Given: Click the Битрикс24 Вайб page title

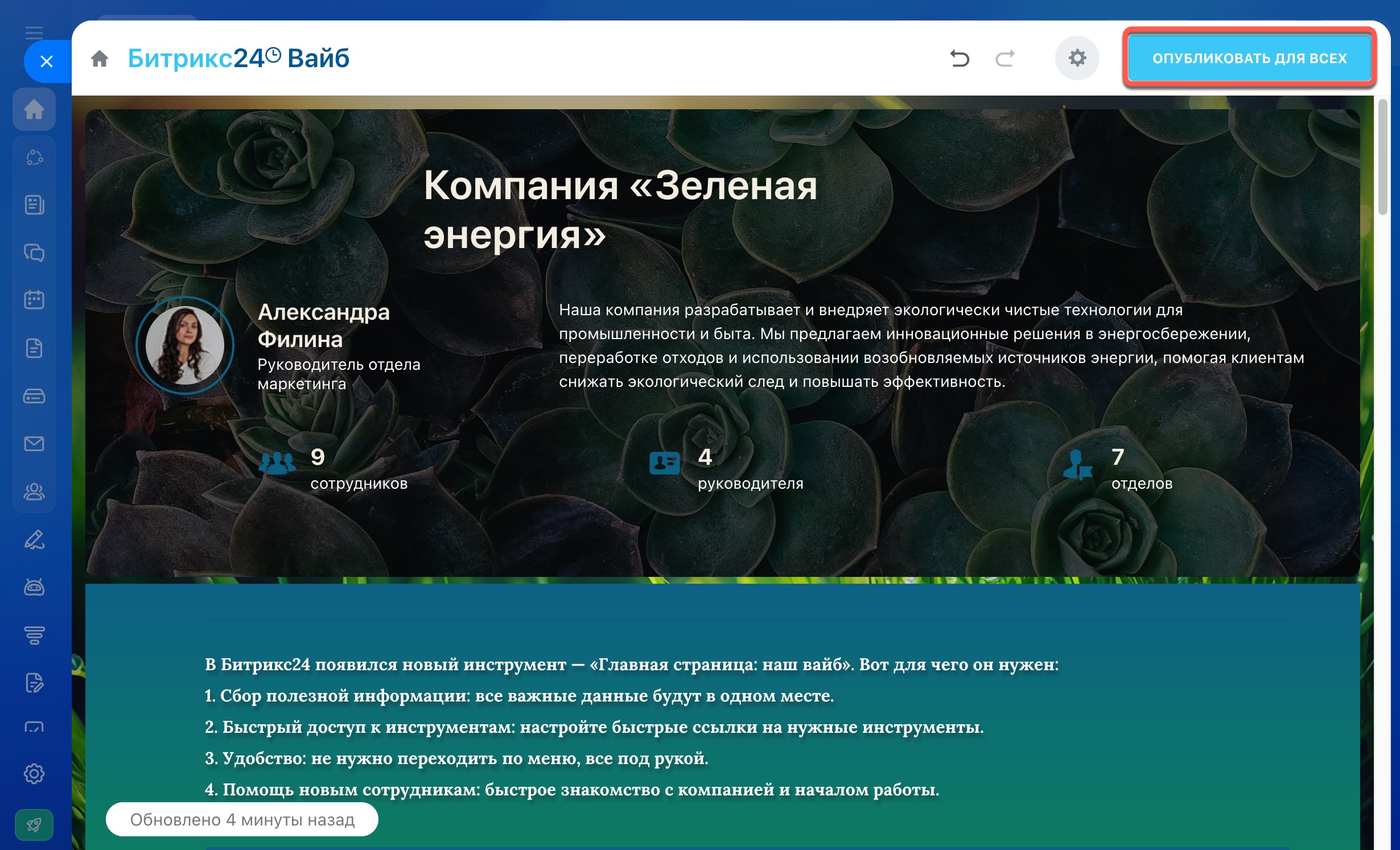Looking at the screenshot, I should (x=238, y=58).
